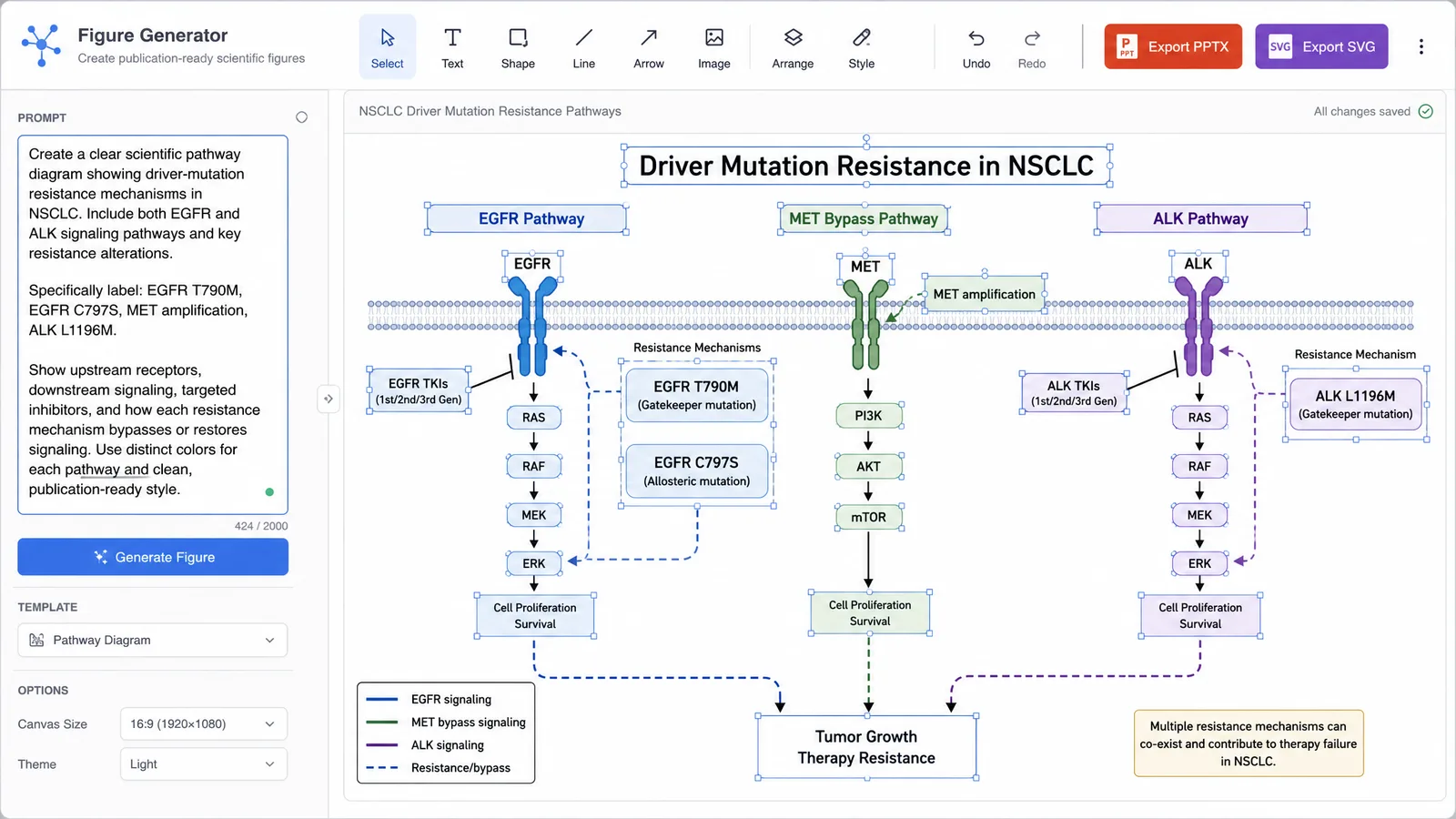This screenshot has width=1456, height=819.
Task: Open the three-dot more options menu
Action: [1421, 46]
